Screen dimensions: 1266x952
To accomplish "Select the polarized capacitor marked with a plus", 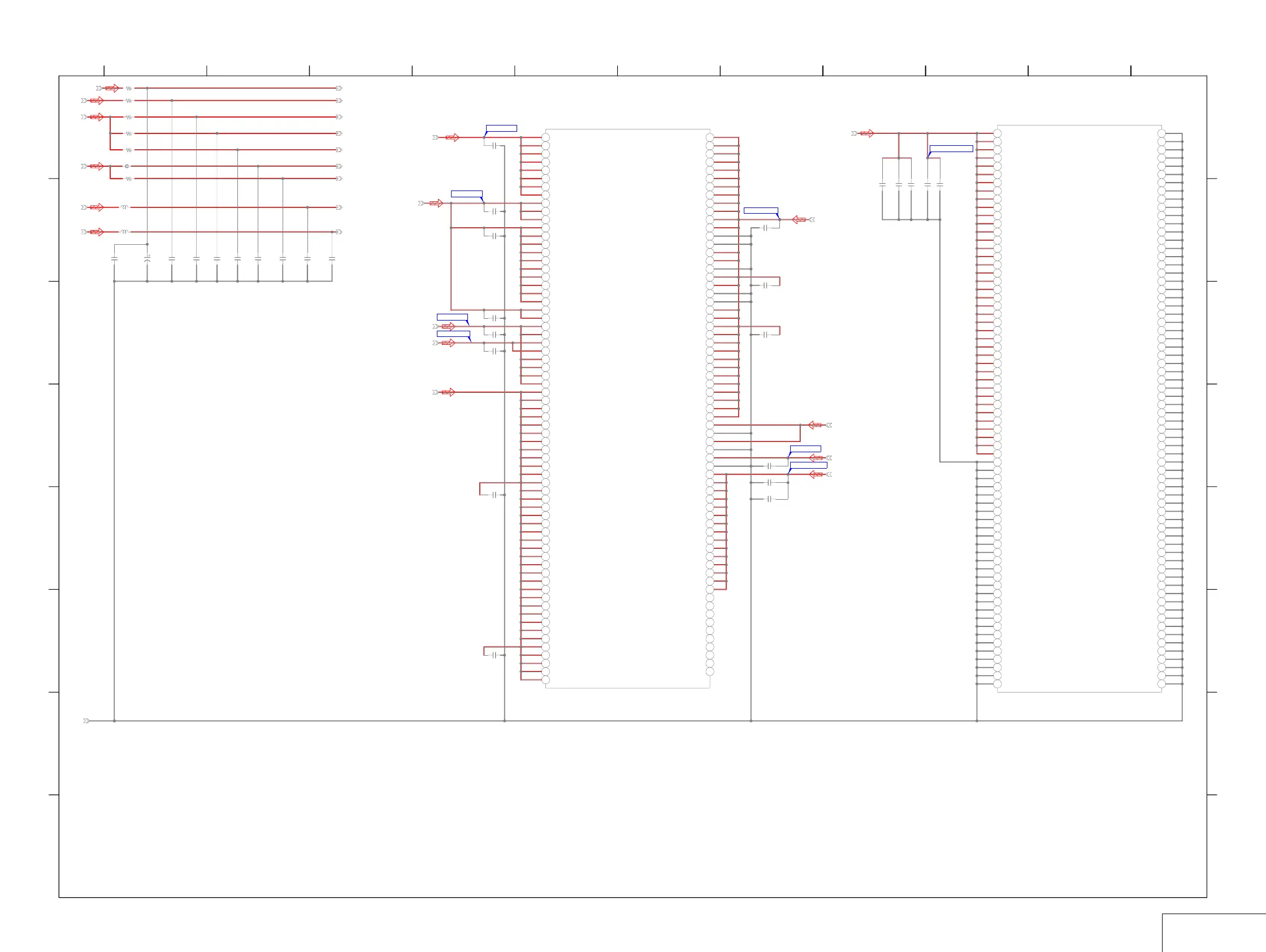I will [147, 259].
